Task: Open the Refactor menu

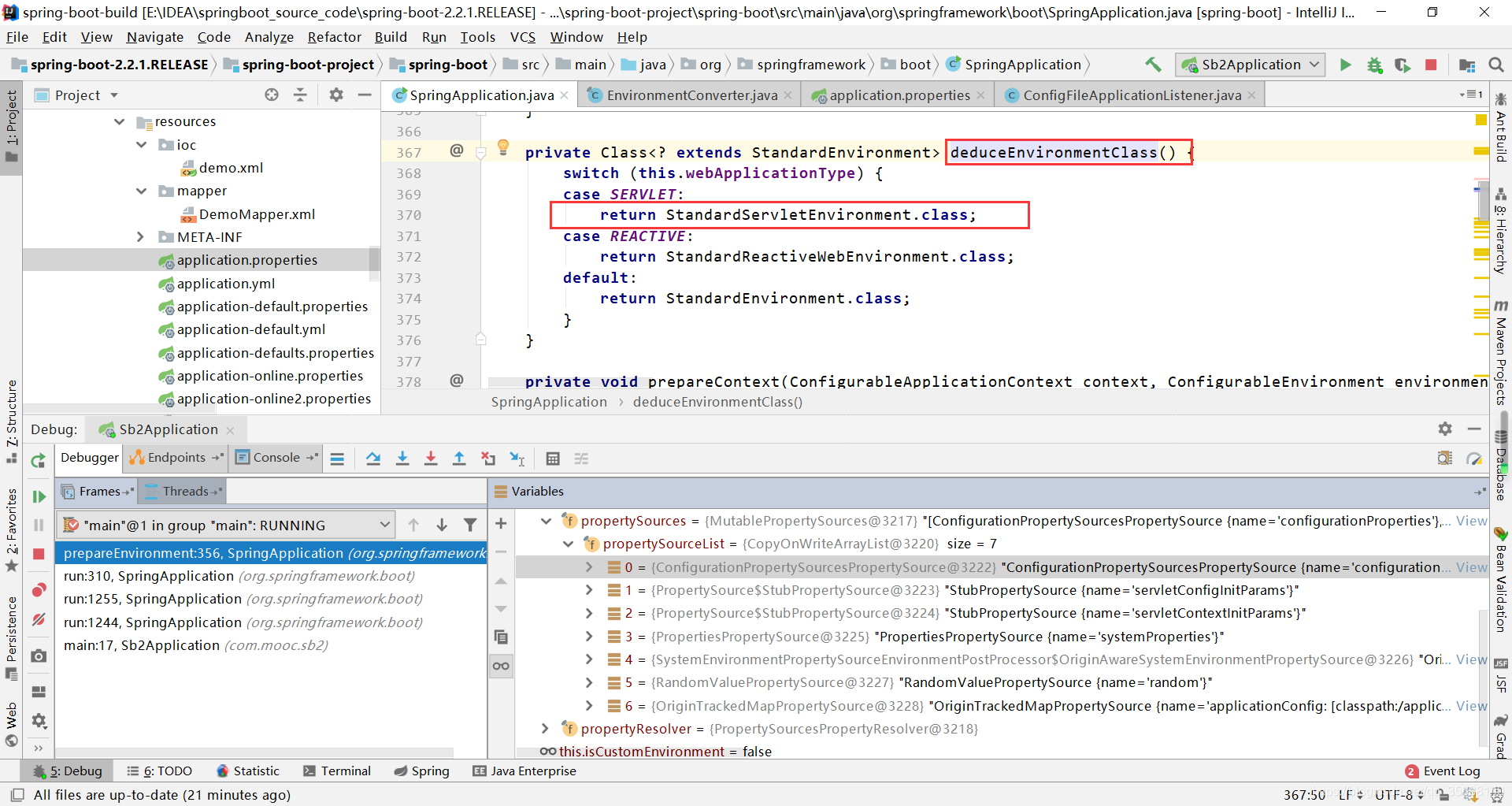Action: click(x=334, y=37)
